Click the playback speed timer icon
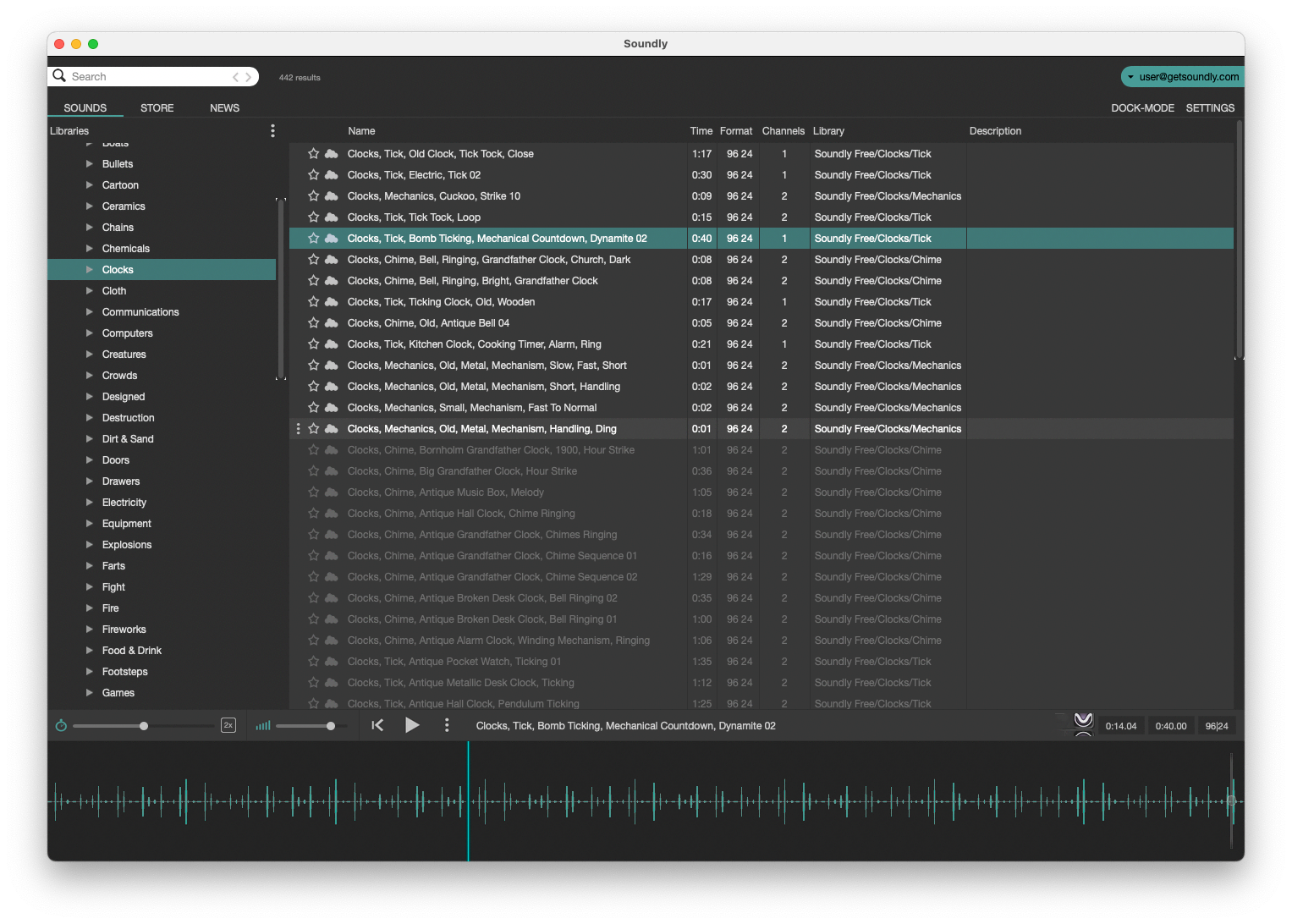Viewport: 1292px width, 924px height. pos(61,725)
